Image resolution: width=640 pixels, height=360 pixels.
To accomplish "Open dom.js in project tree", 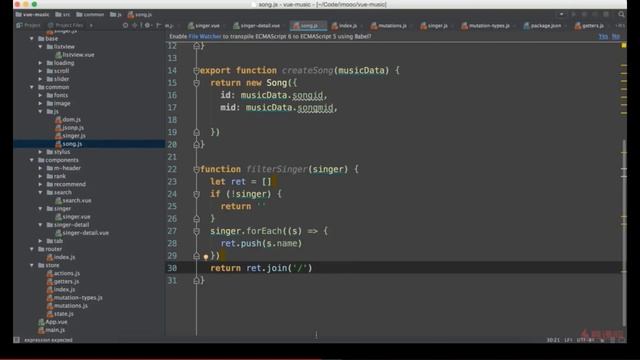I will point(68,120).
